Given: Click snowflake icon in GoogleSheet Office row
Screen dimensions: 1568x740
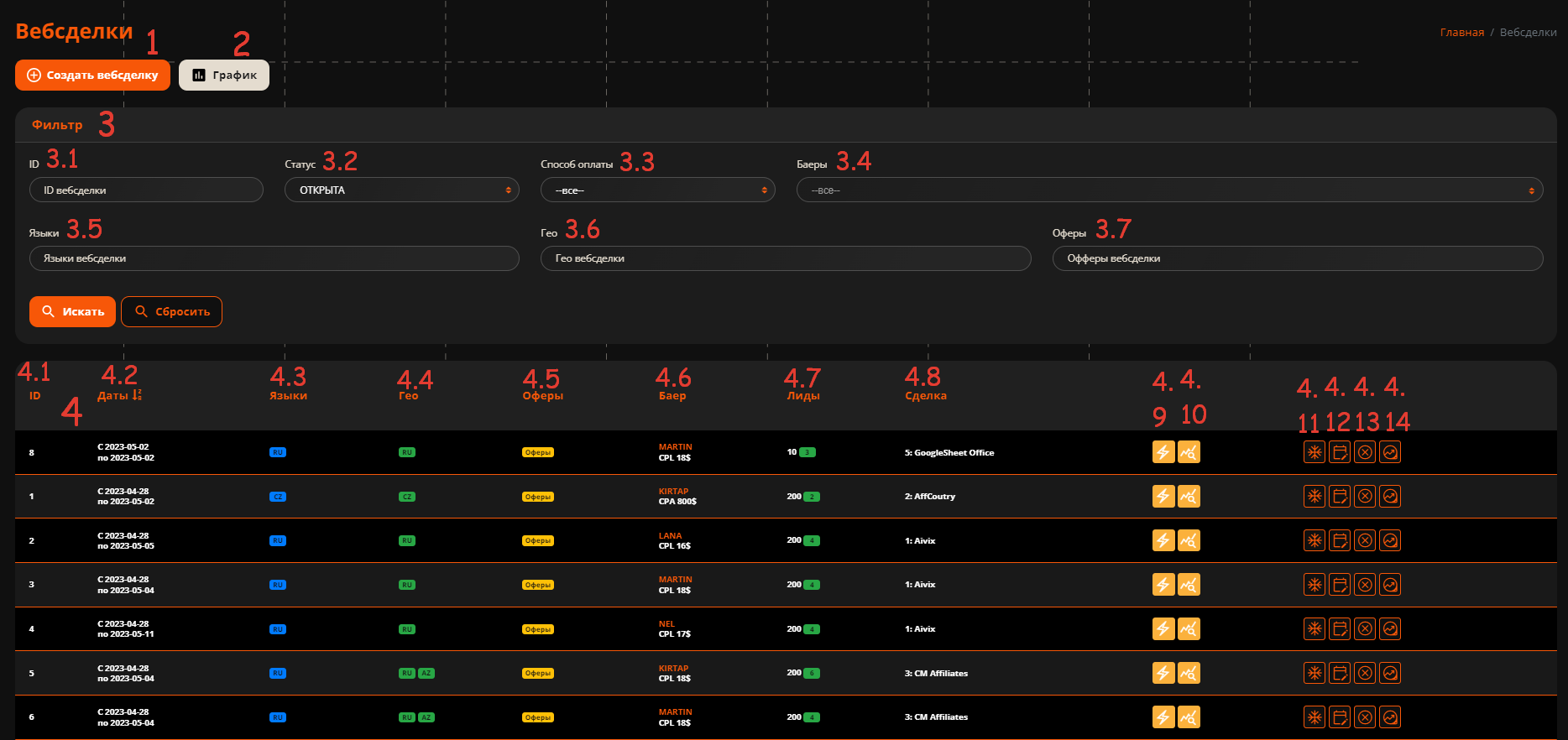Looking at the screenshot, I should click(x=1315, y=452).
